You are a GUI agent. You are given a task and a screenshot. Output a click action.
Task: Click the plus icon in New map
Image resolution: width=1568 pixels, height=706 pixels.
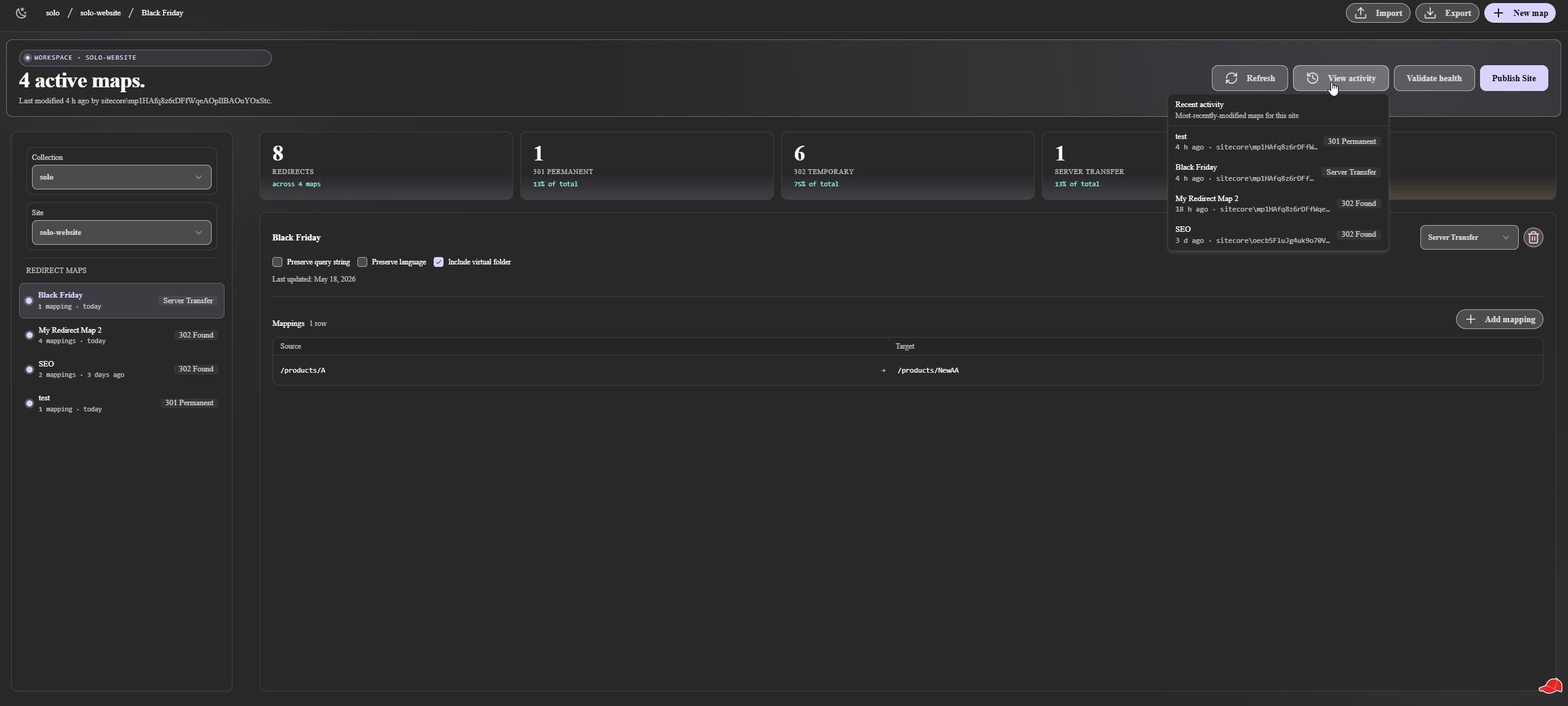pyautogui.click(x=1498, y=13)
